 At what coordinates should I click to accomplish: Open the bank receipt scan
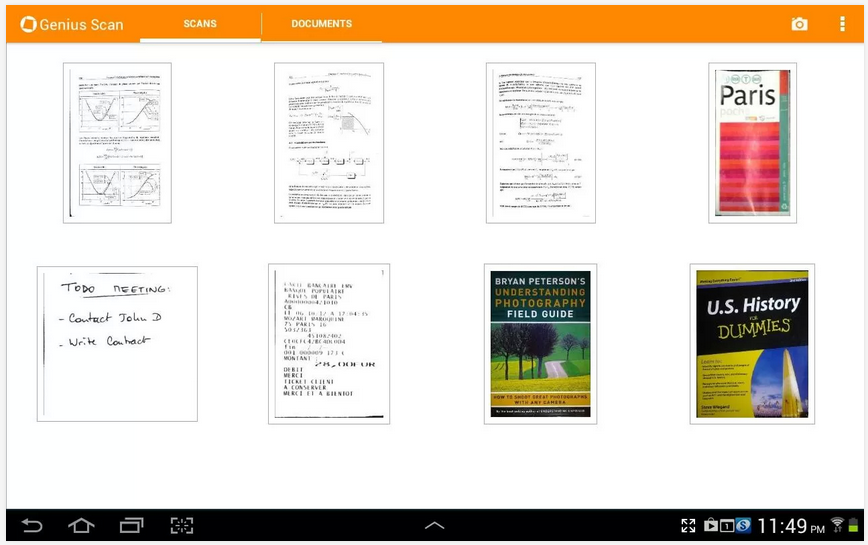[329, 344]
